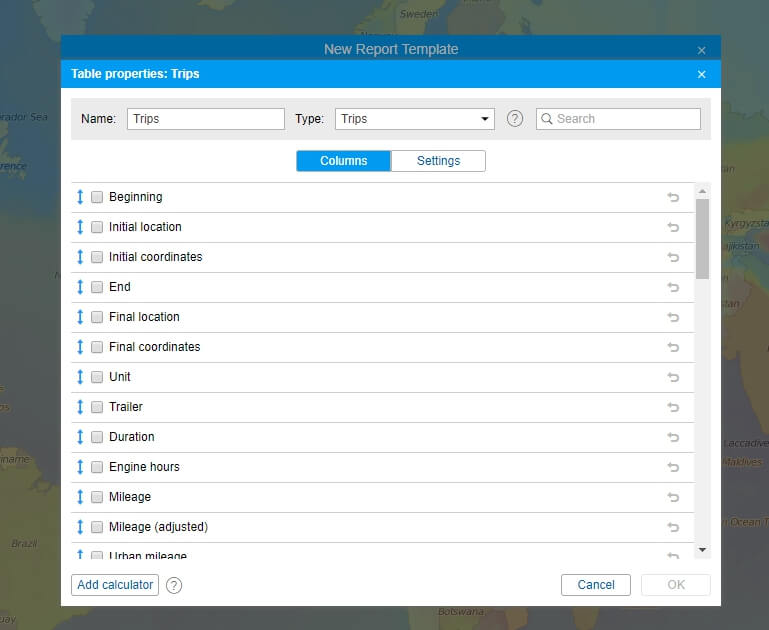The width and height of the screenshot is (769, 630).
Task: Tick the Mileage checkbox
Action: pos(97,497)
